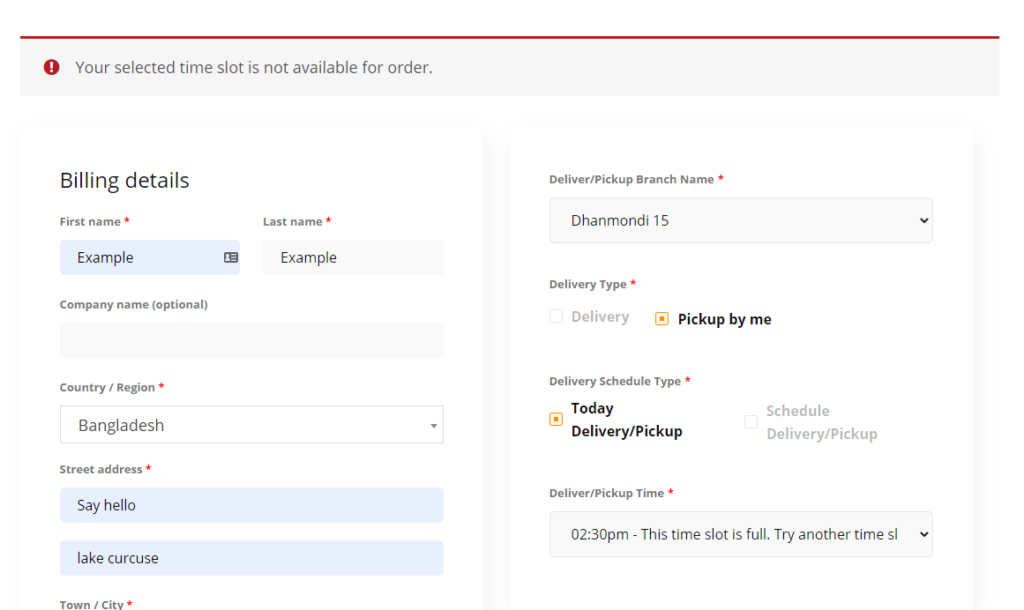Viewport: 1024px width, 610px height.
Task: Toggle Today Delivery/Pickup checkbox
Action: pyautogui.click(x=556, y=419)
